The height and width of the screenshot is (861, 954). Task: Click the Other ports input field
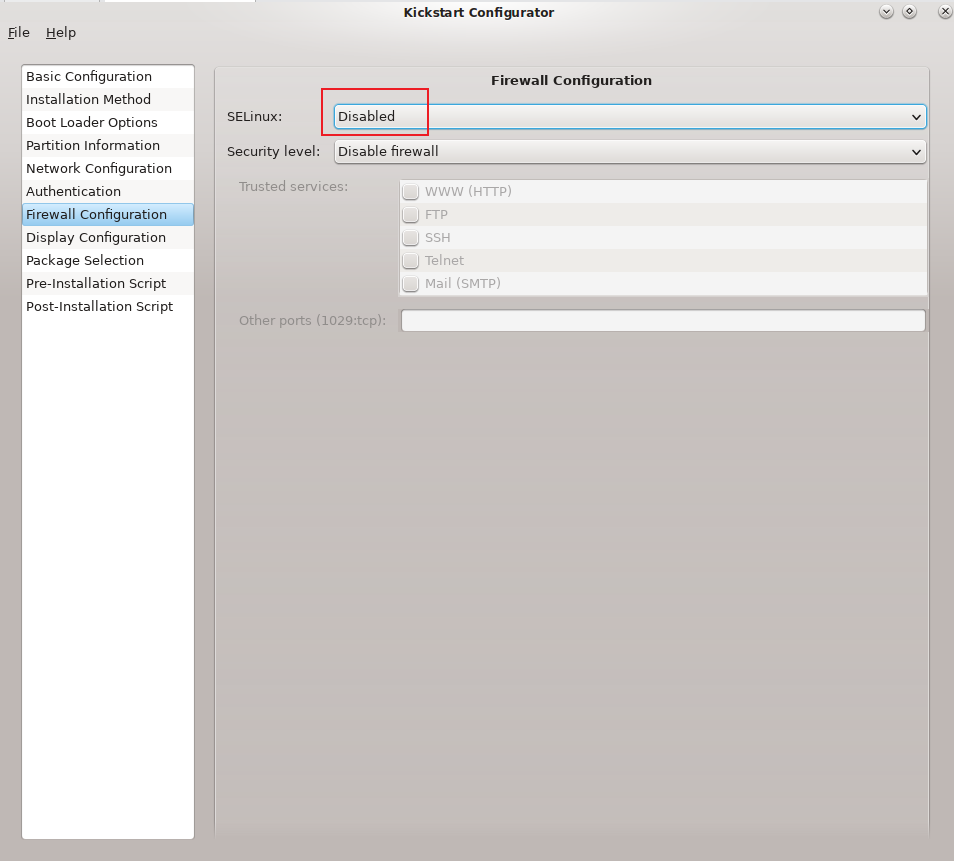tap(663, 321)
